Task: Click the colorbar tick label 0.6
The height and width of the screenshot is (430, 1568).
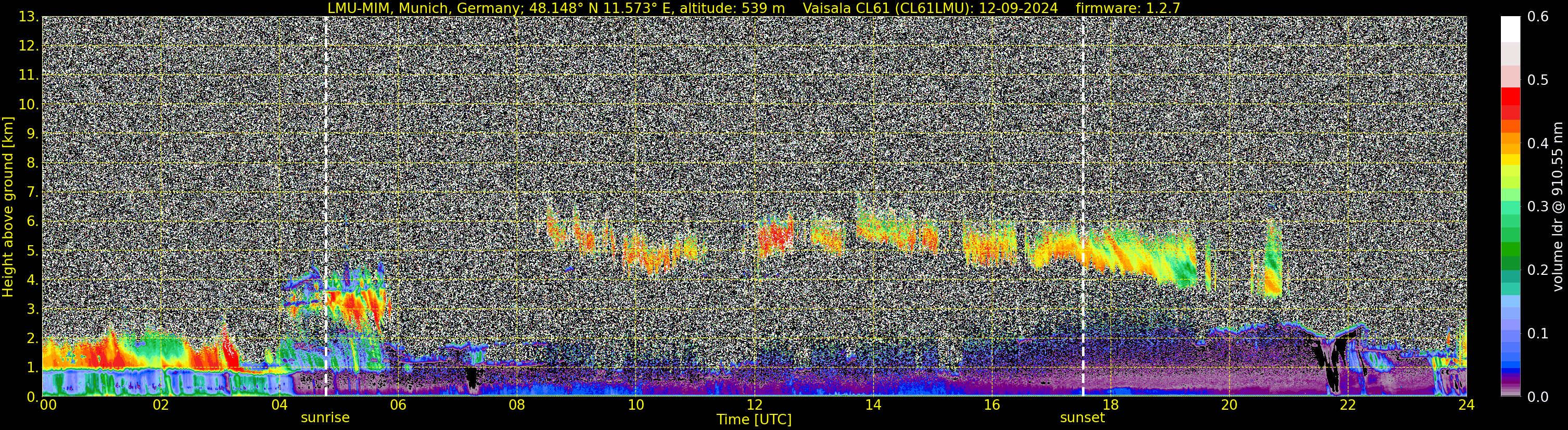Action: pos(1538,17)
